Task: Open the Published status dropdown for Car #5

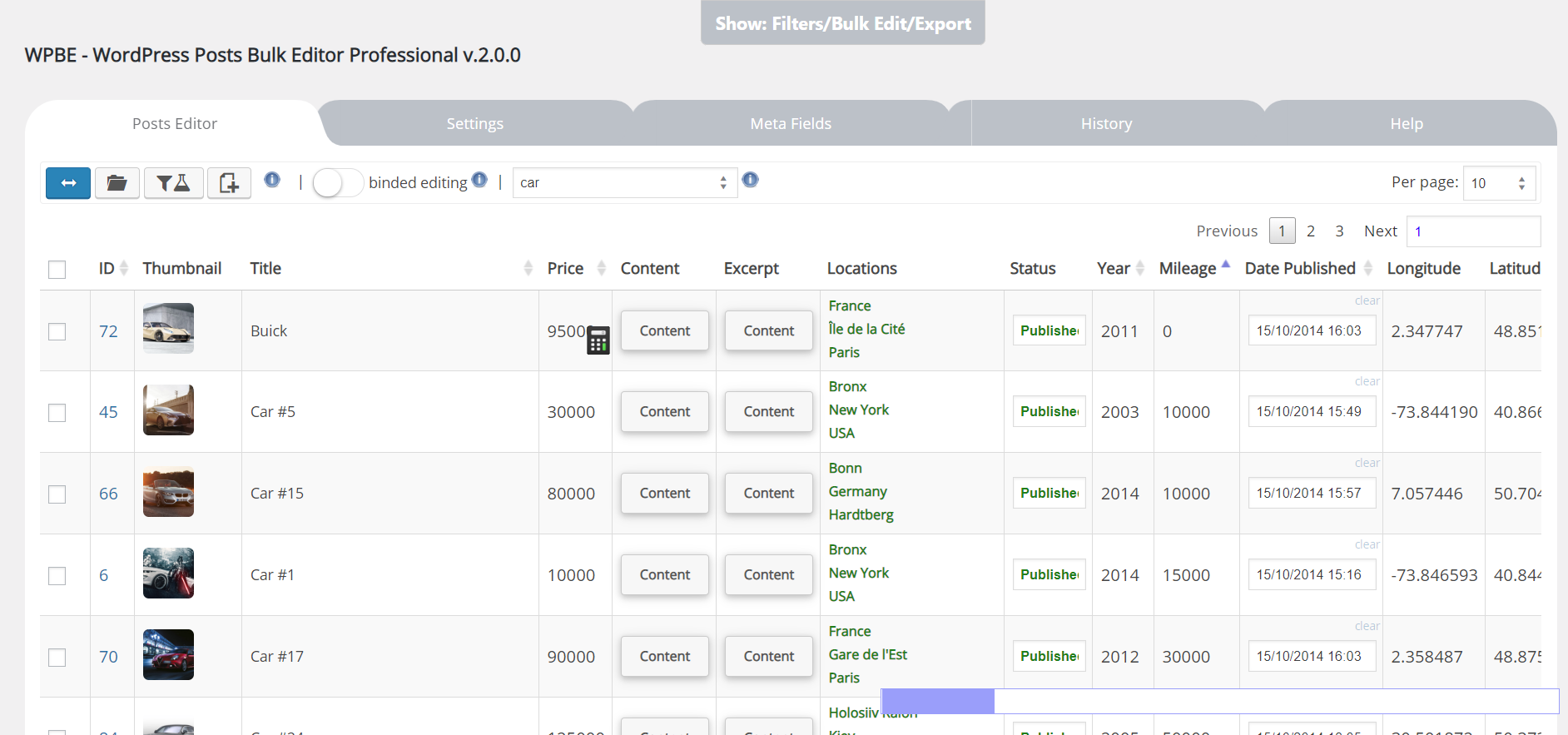Action: [x=1049, y=412]
